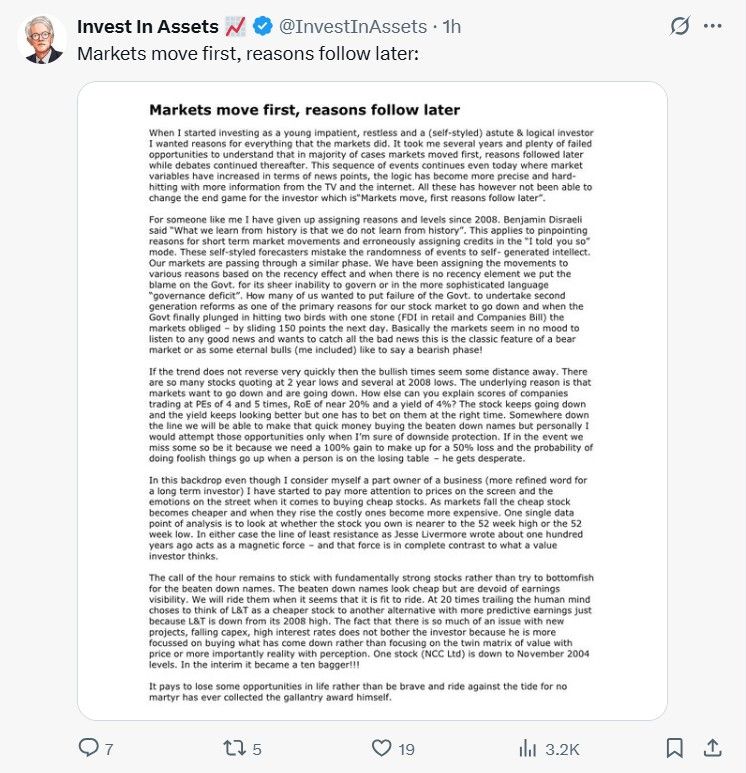
Task: Click the repost count "5"
Action: tap(256, 750)
